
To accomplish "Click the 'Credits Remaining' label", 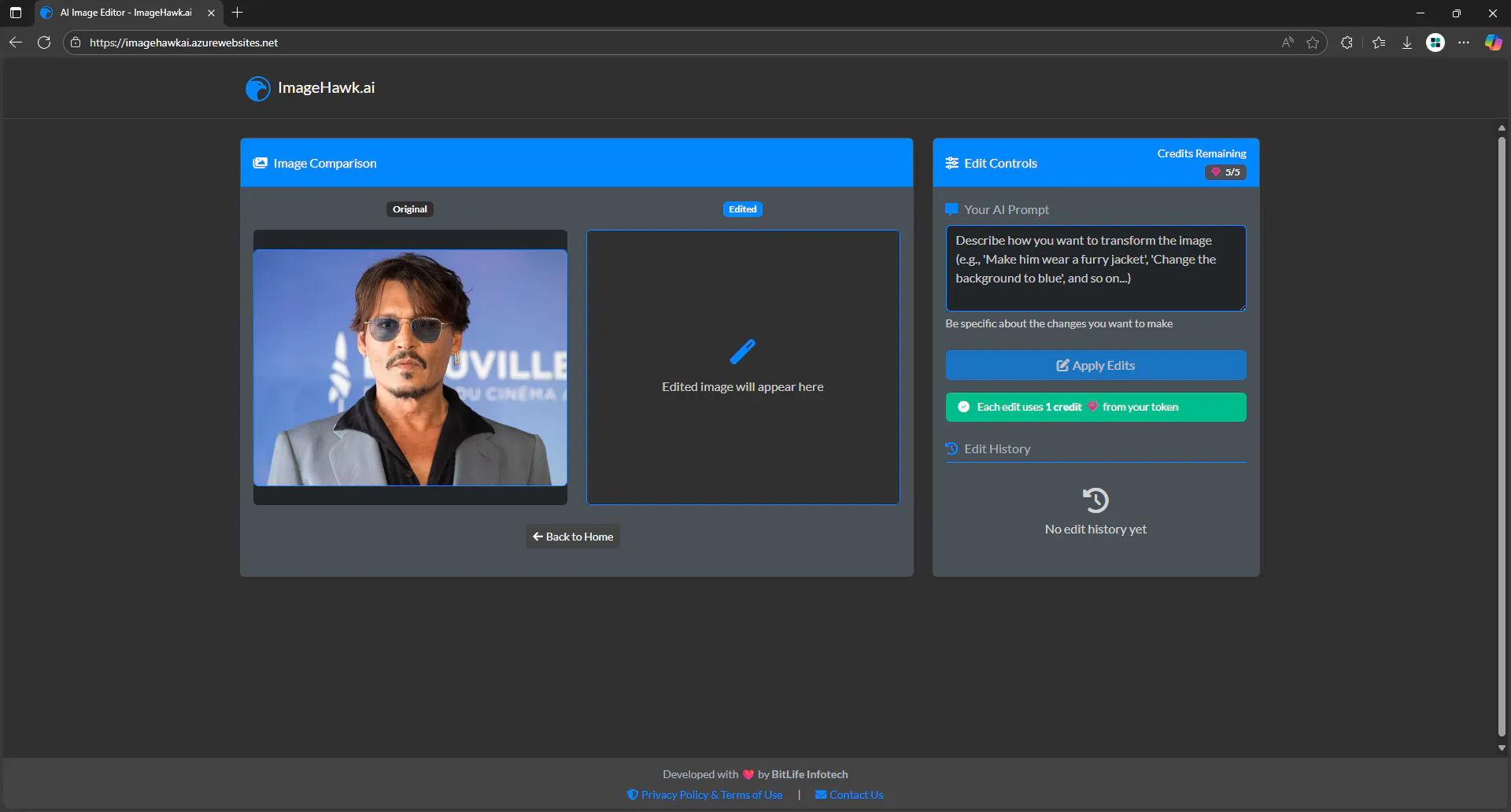I will pyautogui.click(x=1202, y=153).
